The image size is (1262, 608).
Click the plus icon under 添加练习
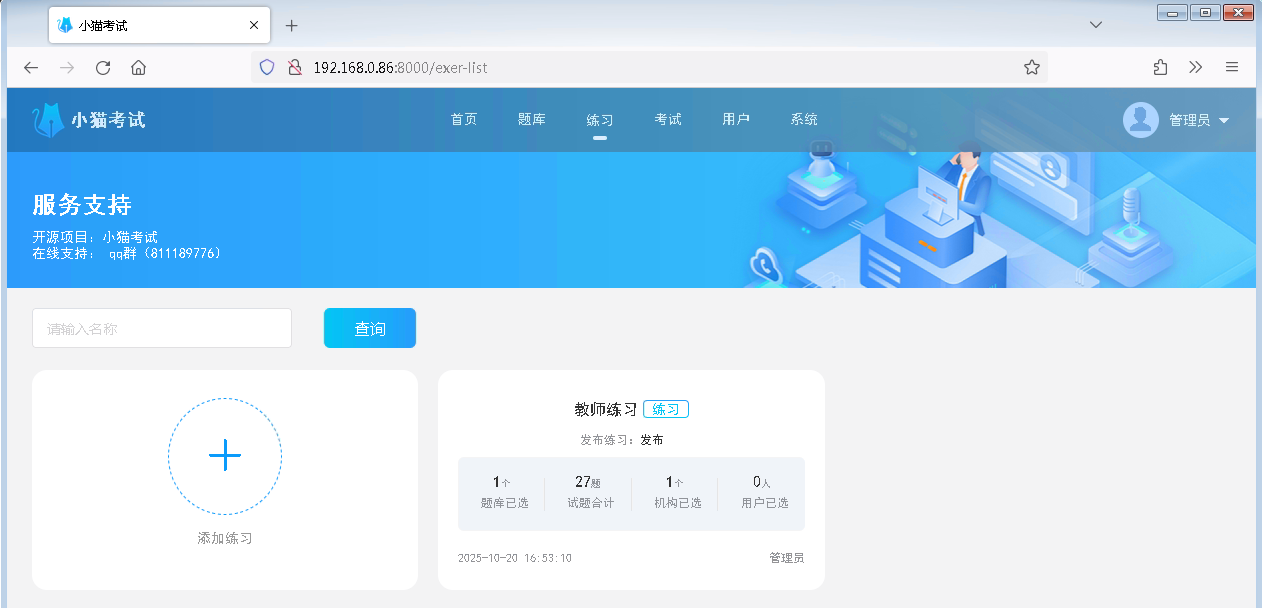coord(224,455)
